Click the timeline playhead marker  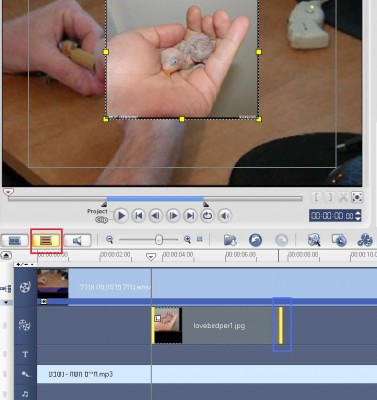coord(151,257)
